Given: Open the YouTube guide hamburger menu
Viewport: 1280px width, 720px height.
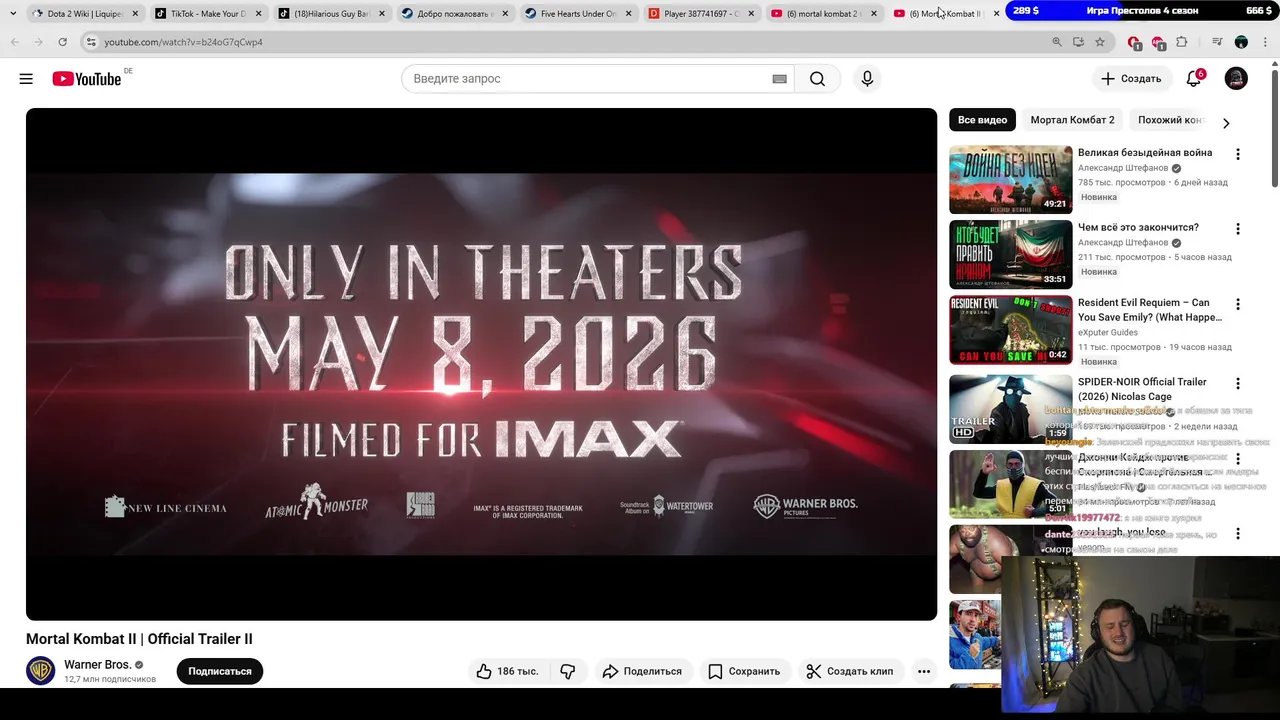Looking at the screenshot, I should click(26, 79).
